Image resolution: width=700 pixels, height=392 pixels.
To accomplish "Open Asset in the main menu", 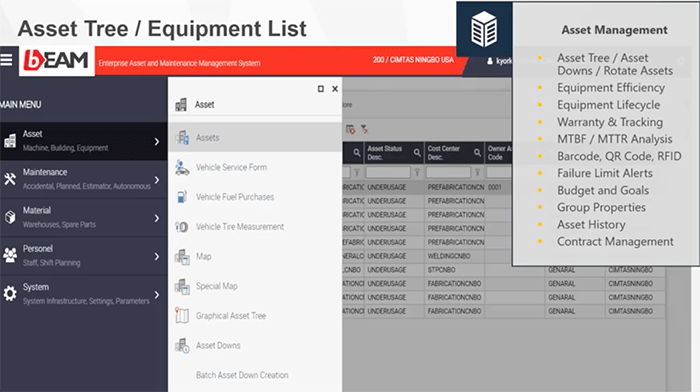I will (x=83, y=141).
